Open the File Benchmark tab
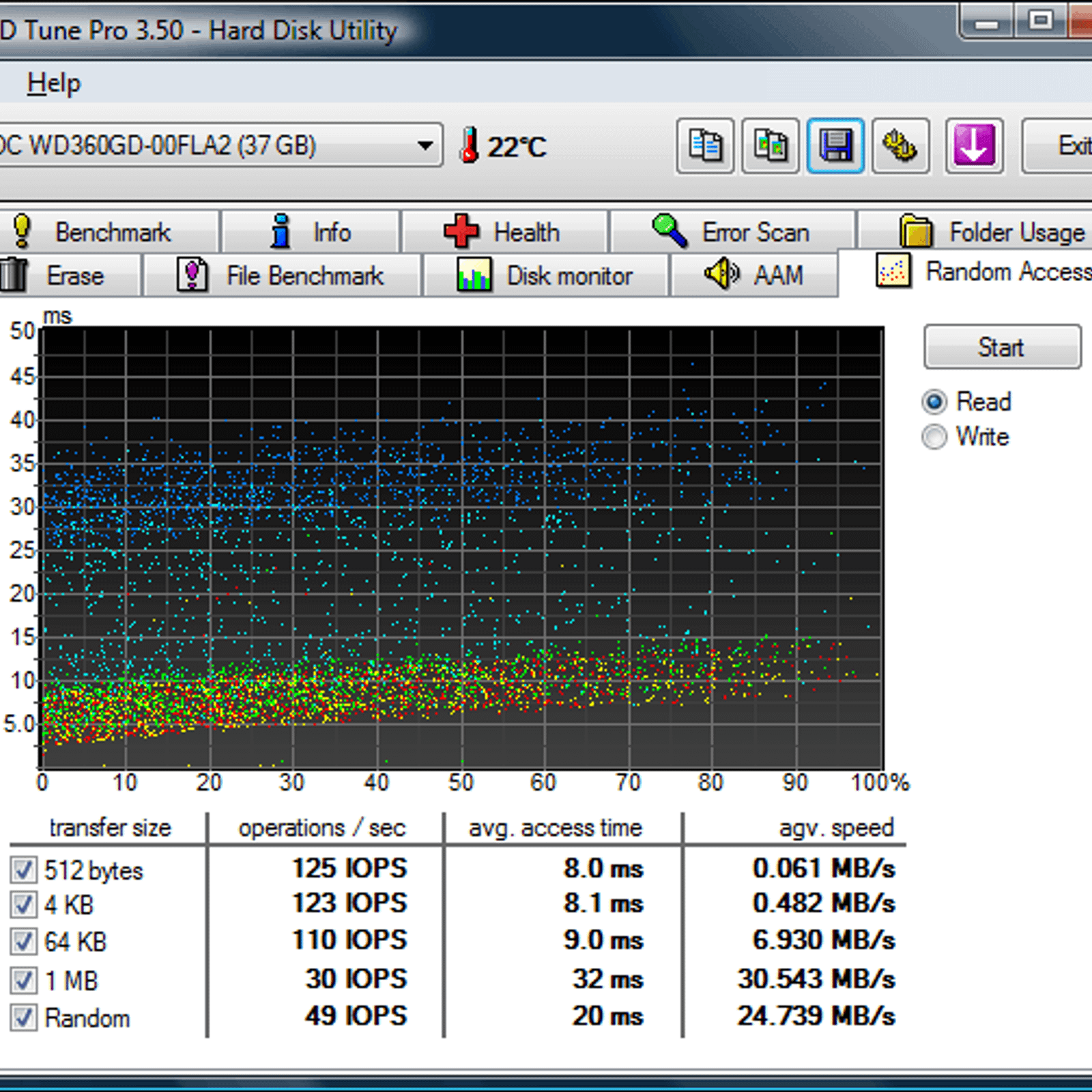 pyautogui.click(x=283, y=276)
